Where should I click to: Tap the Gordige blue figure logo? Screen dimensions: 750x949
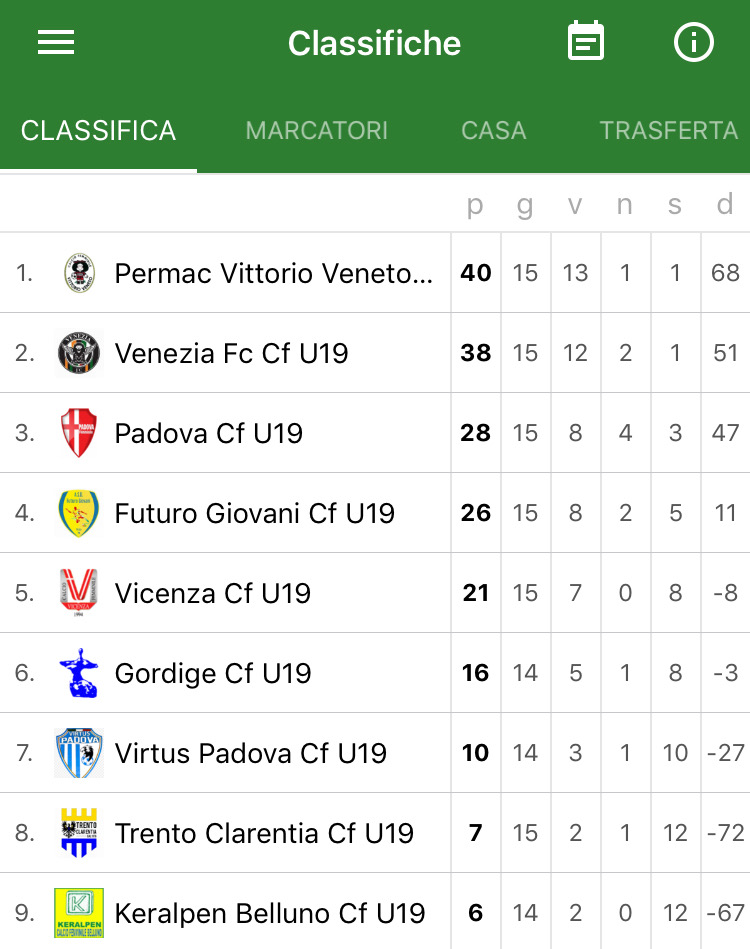click(79, 673)
